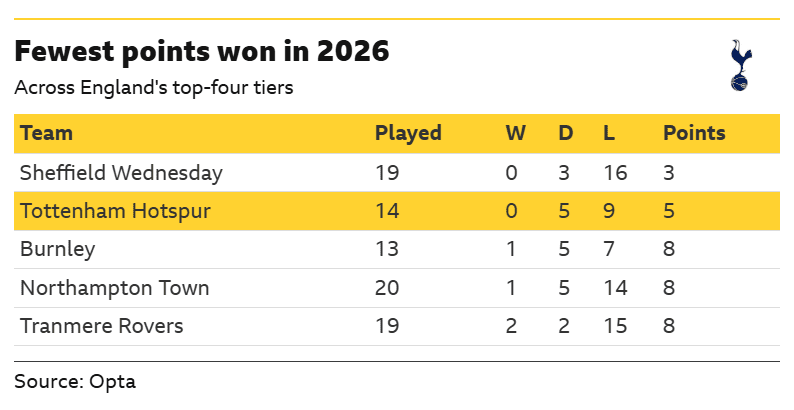Click Sheffield Wednesday's points value 3
The image size is (794, 410).
[669, 173]
